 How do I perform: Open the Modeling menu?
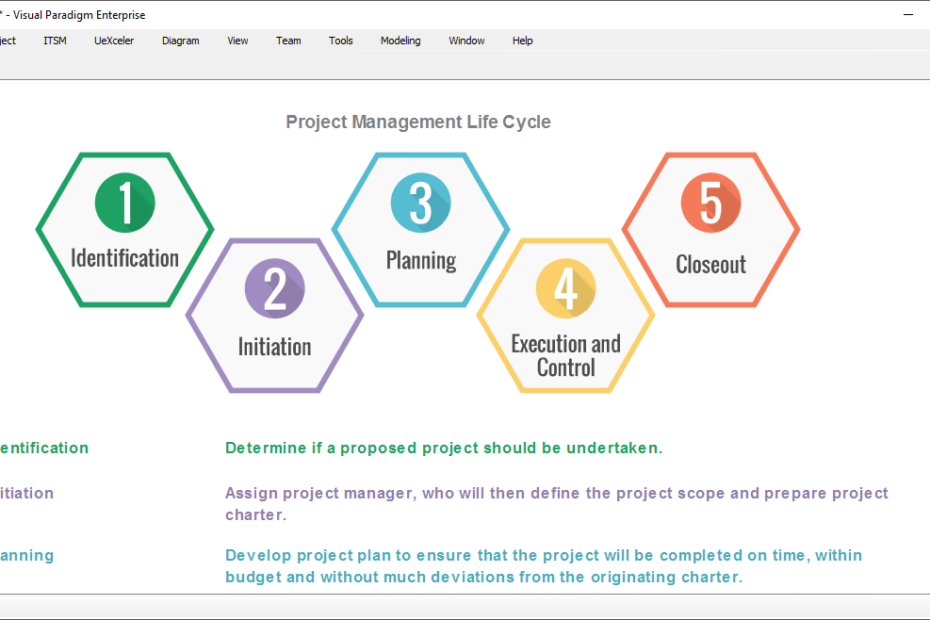tap(400, 40)
